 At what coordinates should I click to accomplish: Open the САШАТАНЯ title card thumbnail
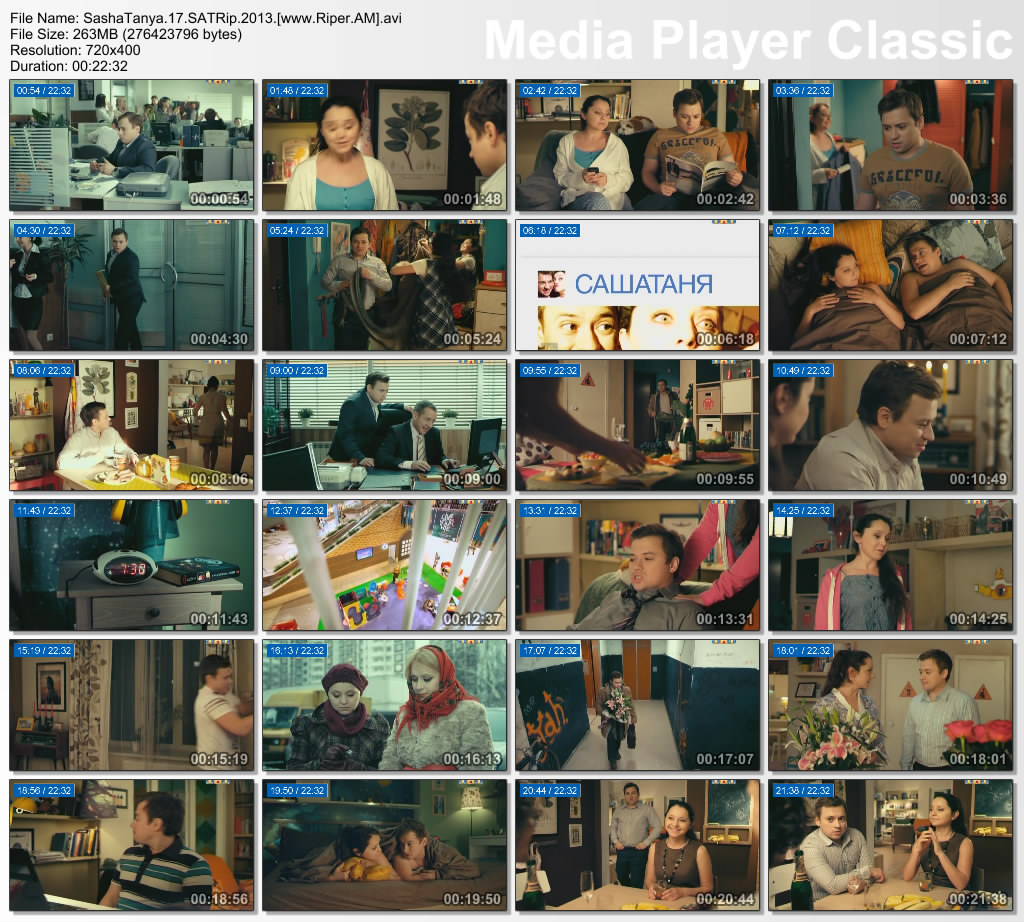[x=637, y=285]
